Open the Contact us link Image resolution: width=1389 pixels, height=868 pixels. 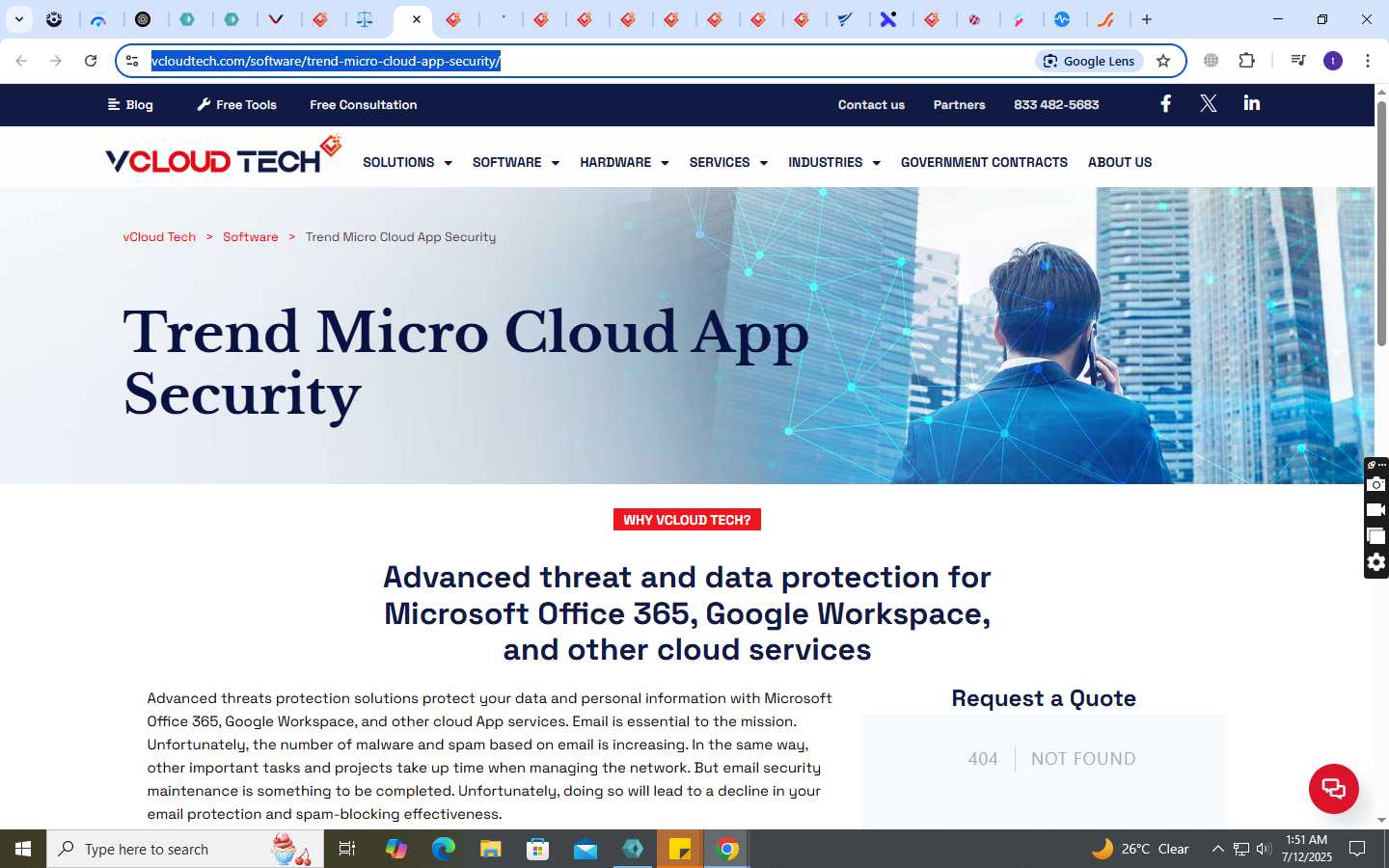click(x=871, y=104)
